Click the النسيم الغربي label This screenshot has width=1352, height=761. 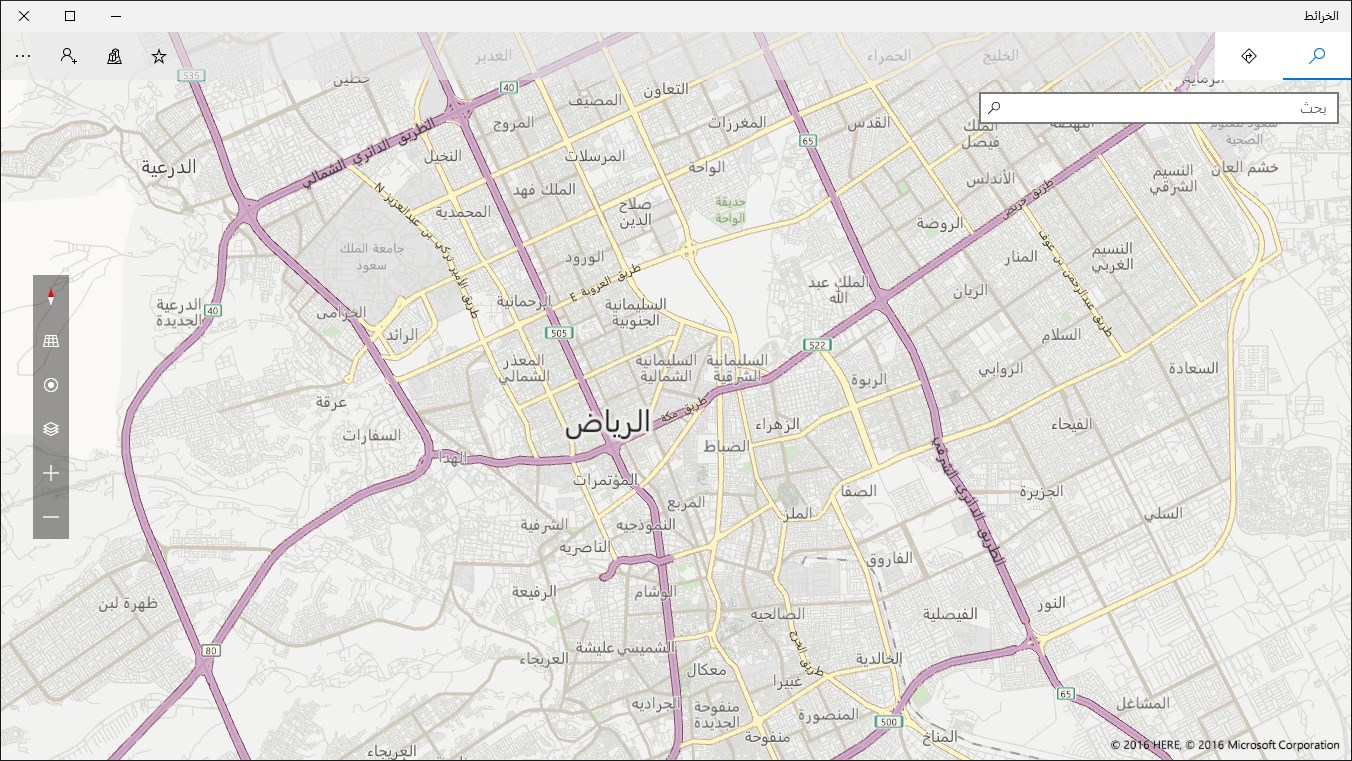click(x=1112, y=257)
